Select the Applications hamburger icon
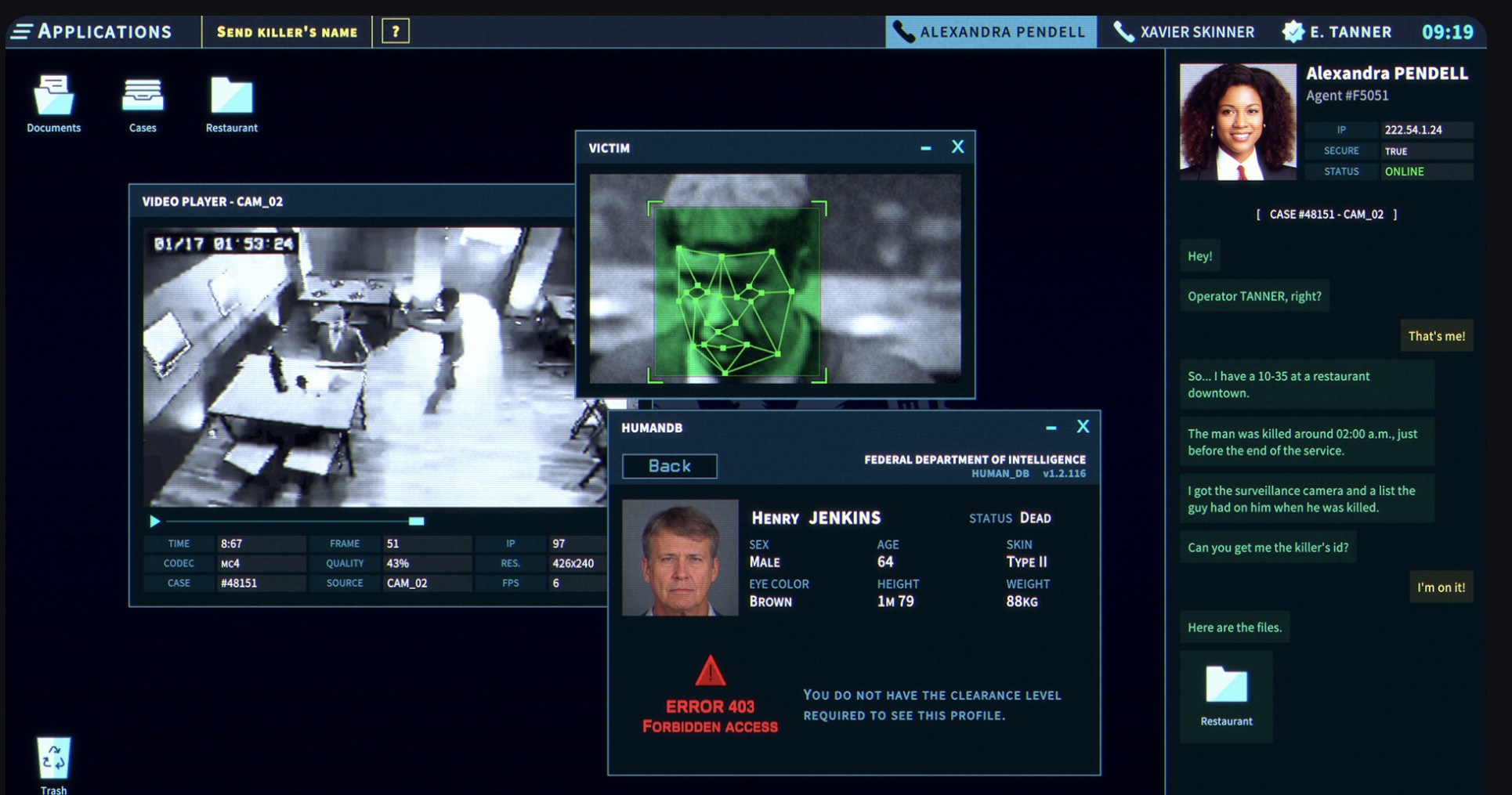Image resolution: width=1512 pixels, height=795 pixels. (x=21, y=30)
